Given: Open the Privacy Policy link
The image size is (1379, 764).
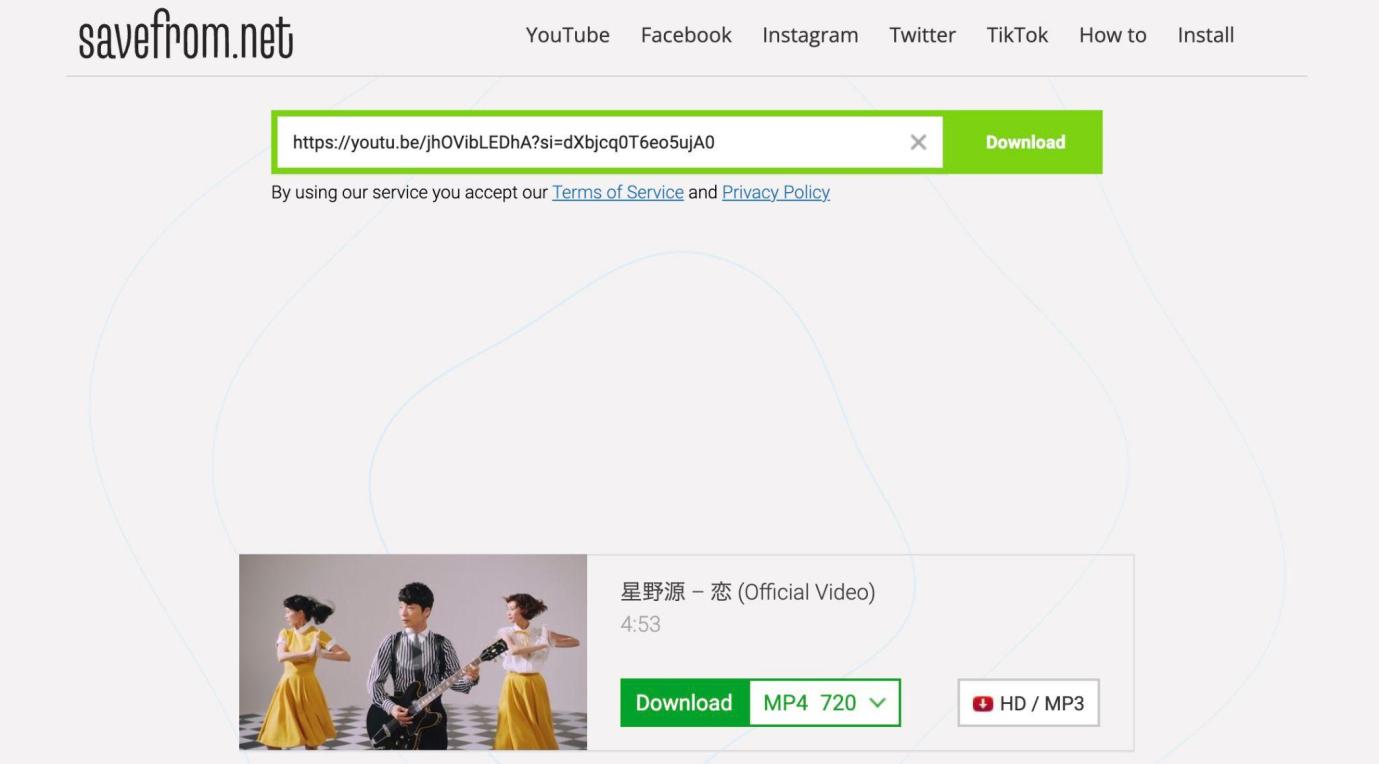Looking at the screenshot, I should click(x=776, y=192).
